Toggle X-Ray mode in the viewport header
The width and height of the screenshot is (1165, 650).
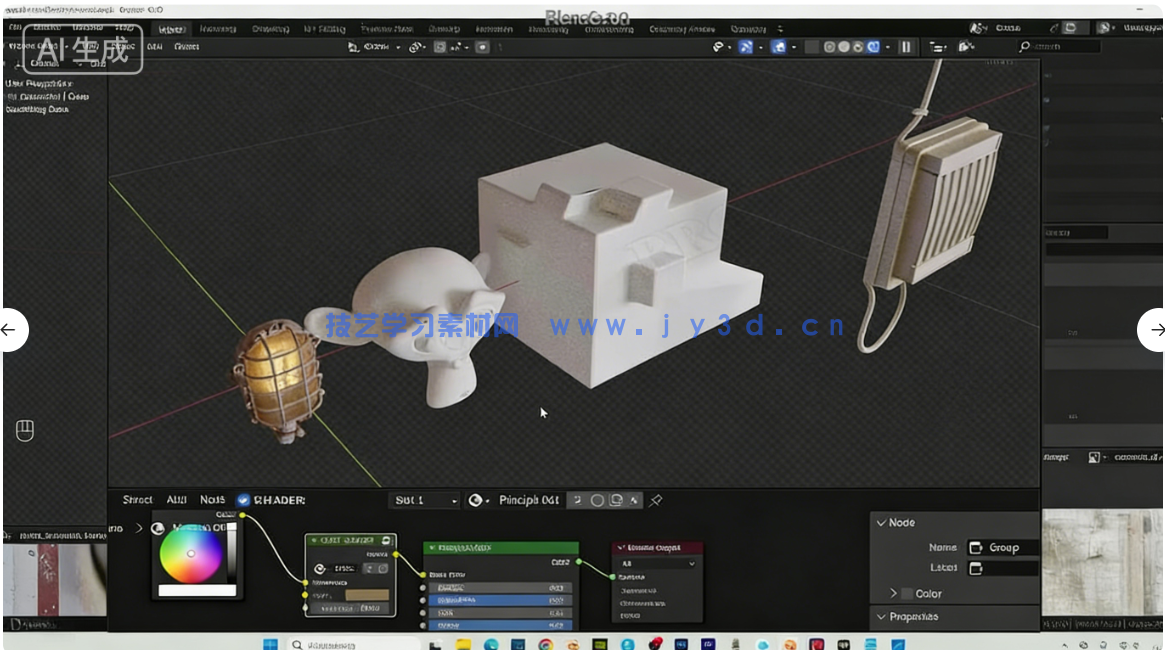click(812, 47)
